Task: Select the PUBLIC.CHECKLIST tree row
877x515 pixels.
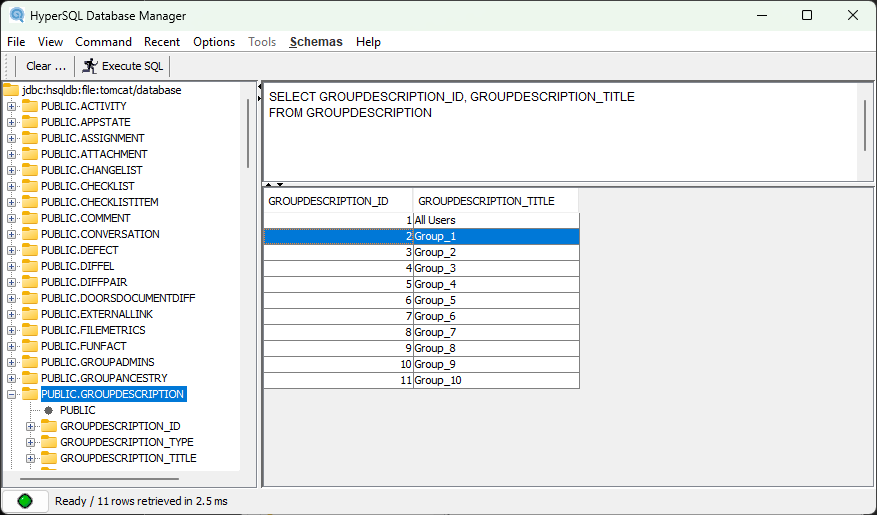Action: (x=88, y=186)
